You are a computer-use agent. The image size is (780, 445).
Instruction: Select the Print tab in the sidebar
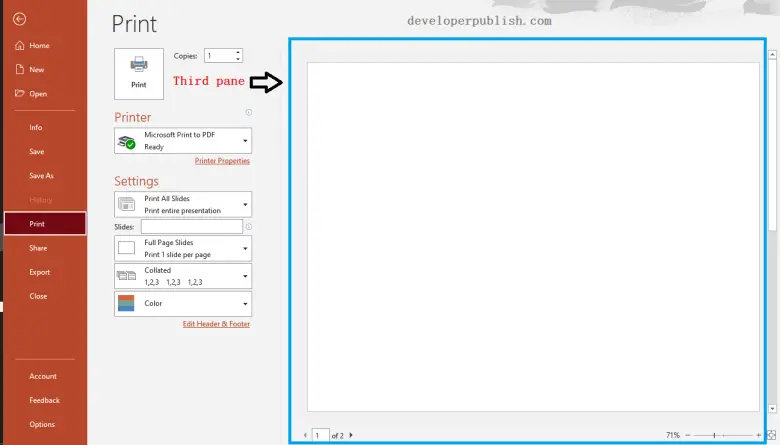(45, 224)
